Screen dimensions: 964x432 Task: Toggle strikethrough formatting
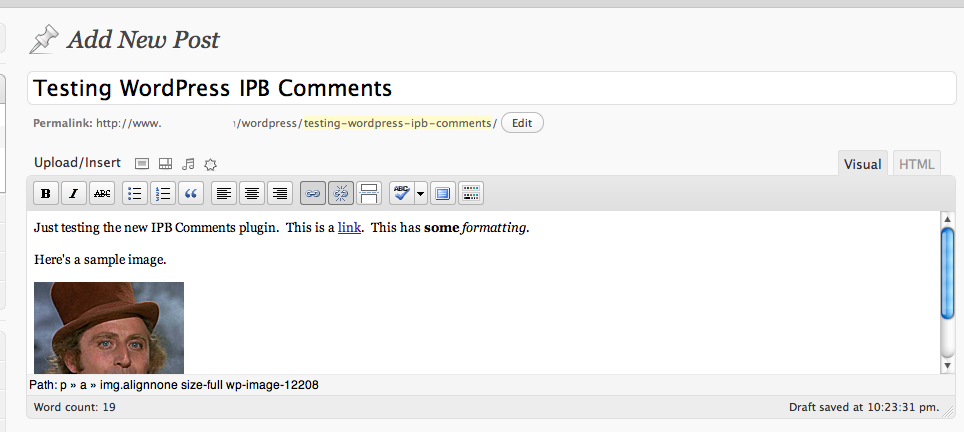click(102, 193)
